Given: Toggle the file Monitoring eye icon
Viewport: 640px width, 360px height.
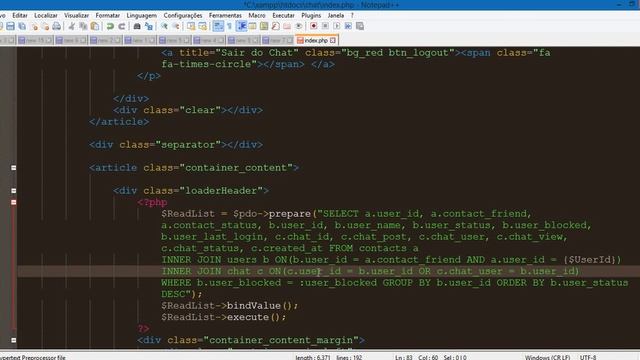Looking at the screenshot, I should click(299, 26).
